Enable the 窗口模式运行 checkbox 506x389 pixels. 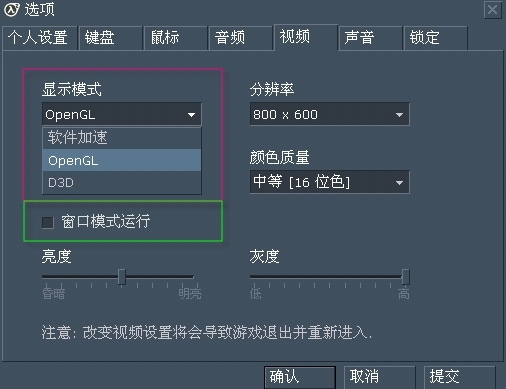(x=48, y=222)
